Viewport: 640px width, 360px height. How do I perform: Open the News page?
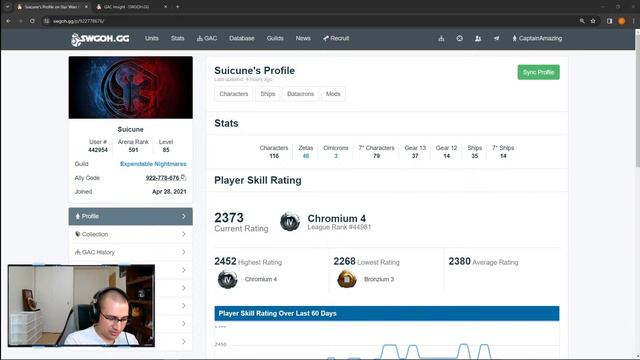pos(303,38)
